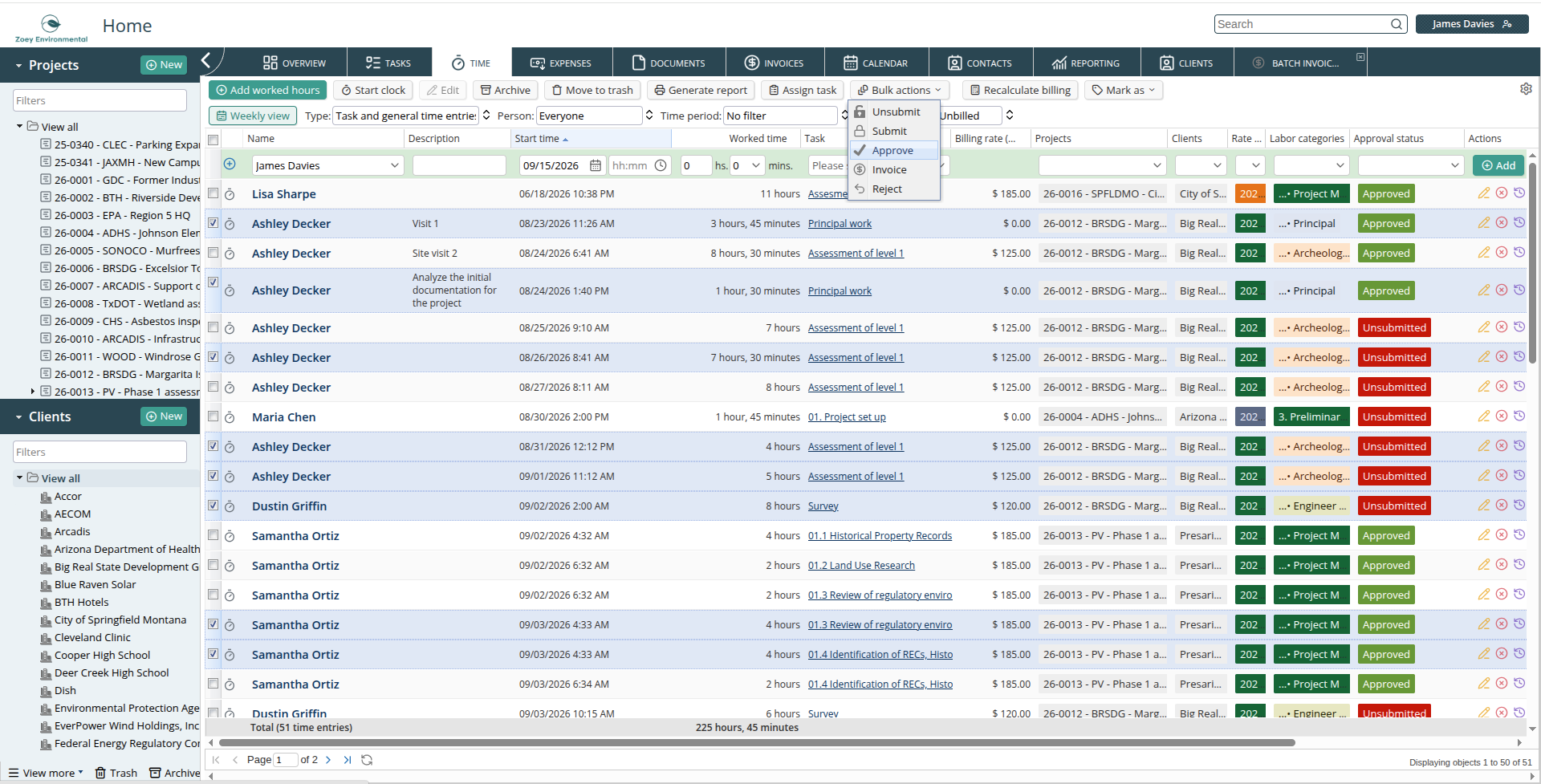Uncheck the Visit 1 Ashley Decker row checkbox

(213, 223)
